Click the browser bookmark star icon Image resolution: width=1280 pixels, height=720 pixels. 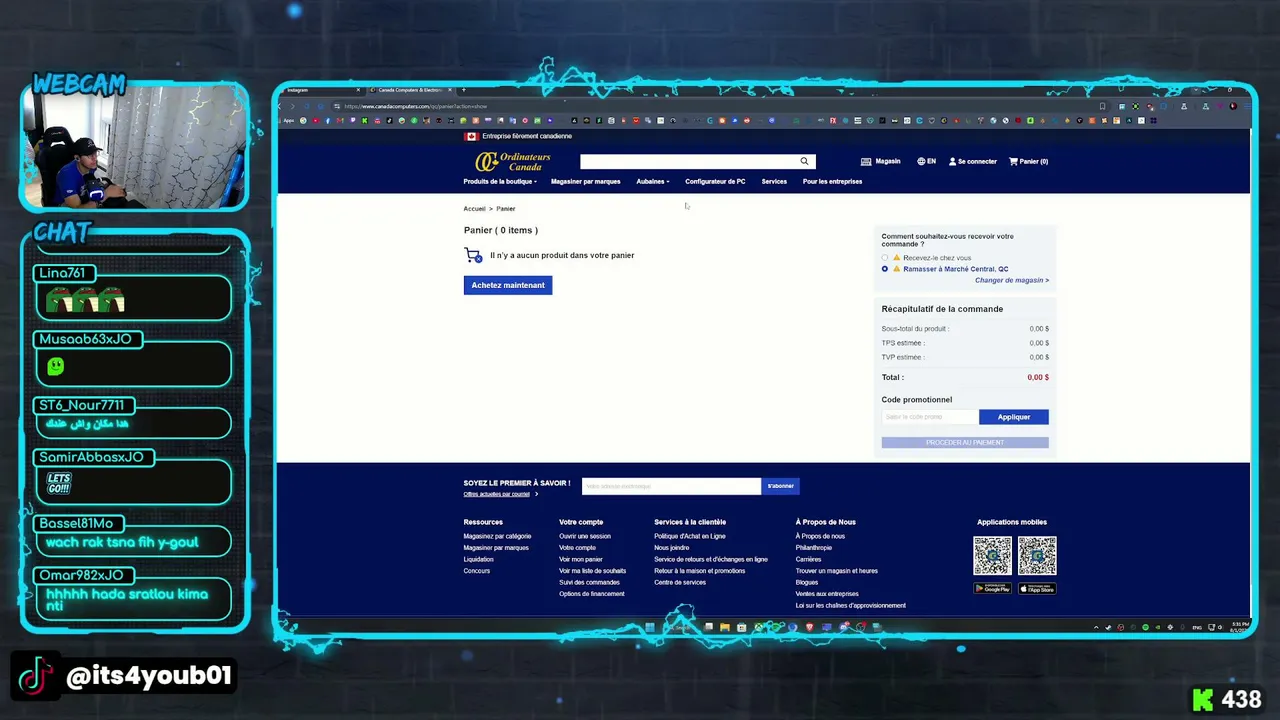point(1102,106)
